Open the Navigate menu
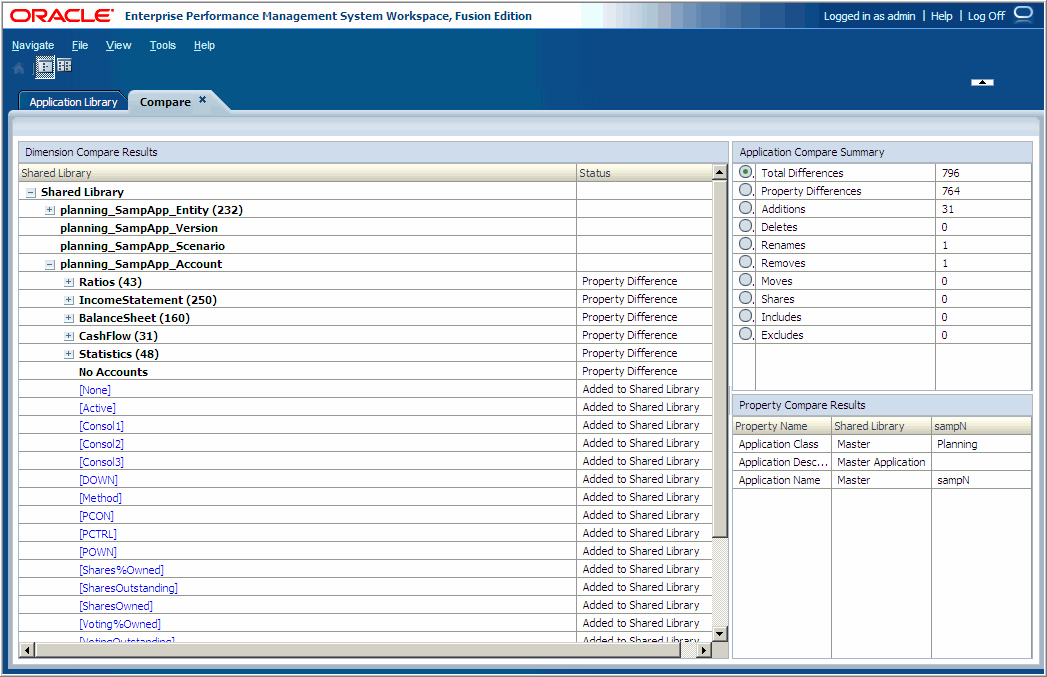1047x677 pixels. [33, 45]
